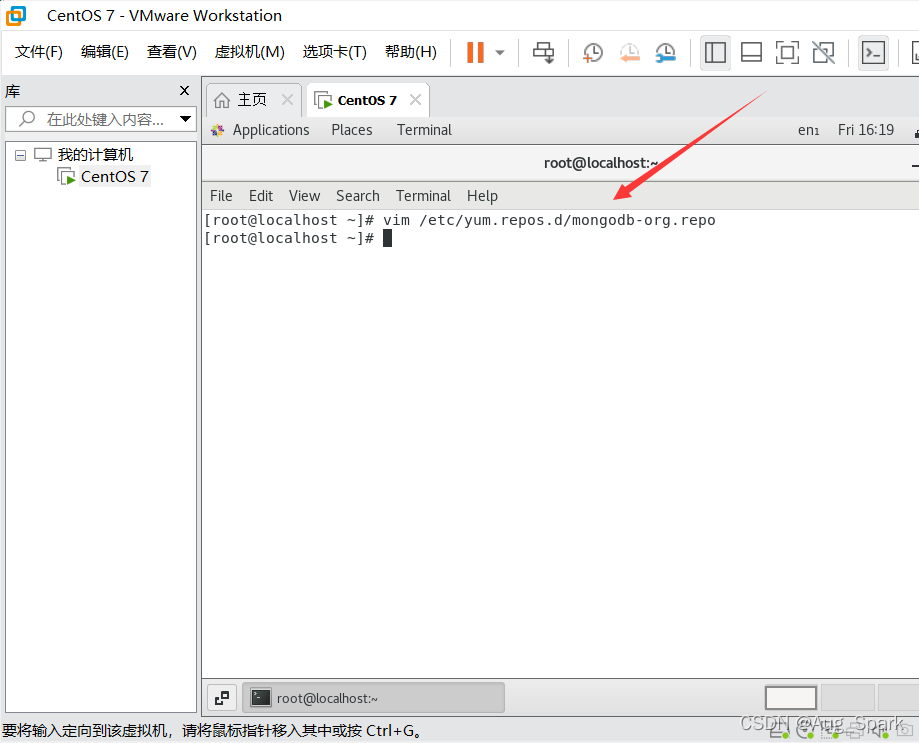Open the 虚拟机(M) menu
Screen dimensions: 919x743
tap(250, 52)
